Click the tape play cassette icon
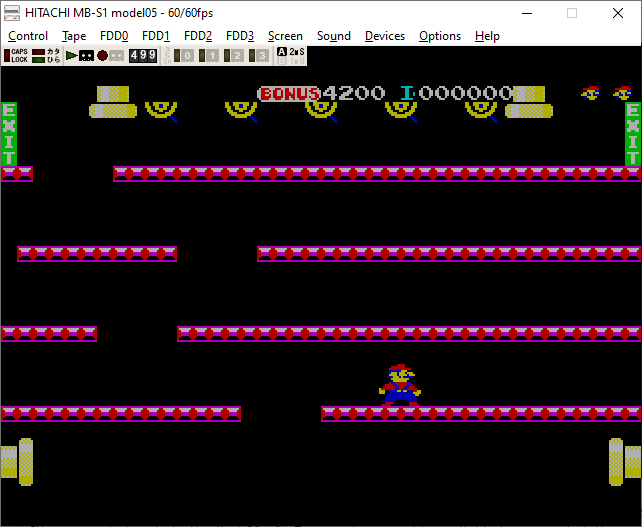The image size is (642, 527). coord(80,55)
